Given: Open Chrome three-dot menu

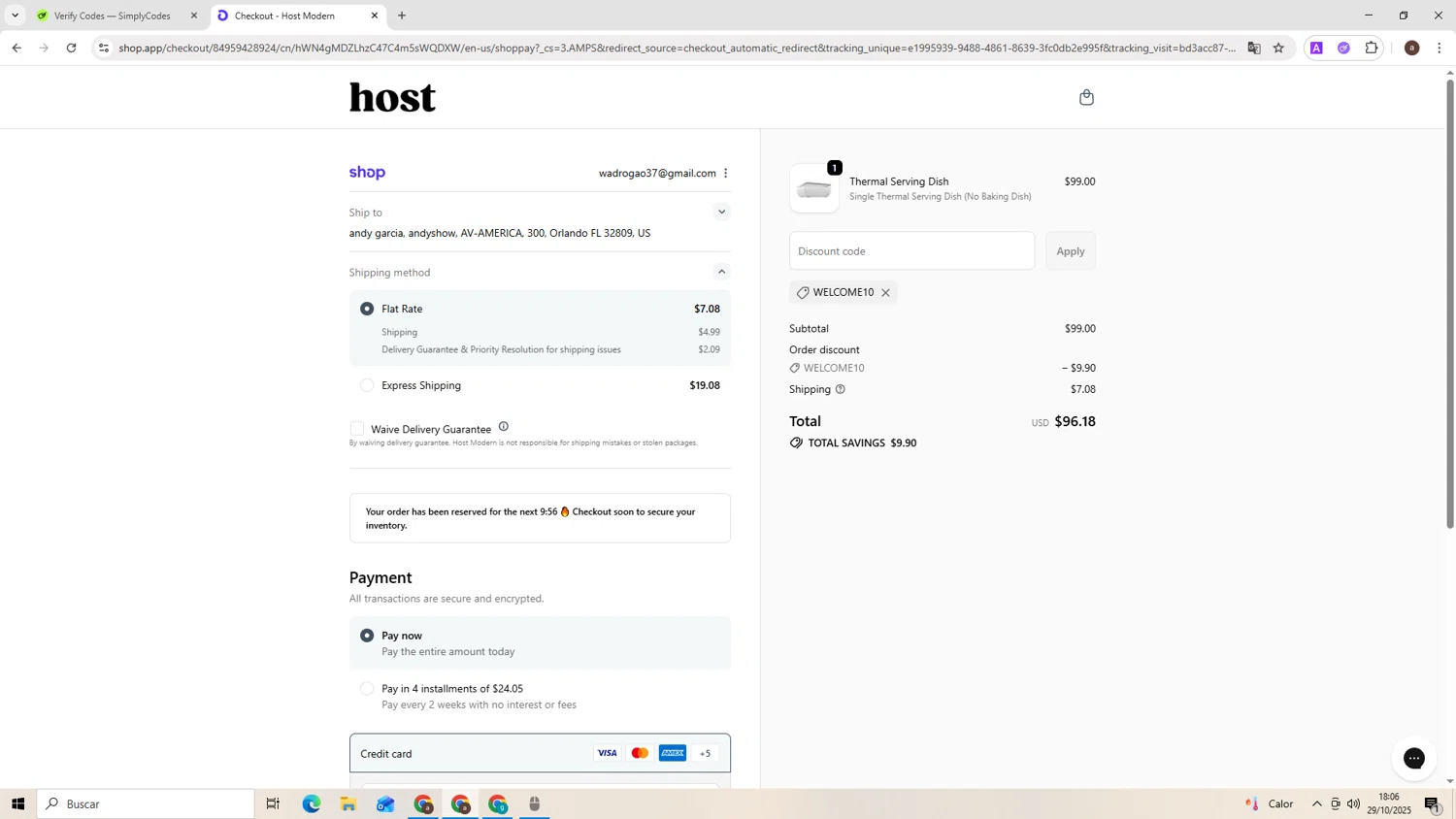Looking at the screenshot, I should click(x=1439, y=48).
